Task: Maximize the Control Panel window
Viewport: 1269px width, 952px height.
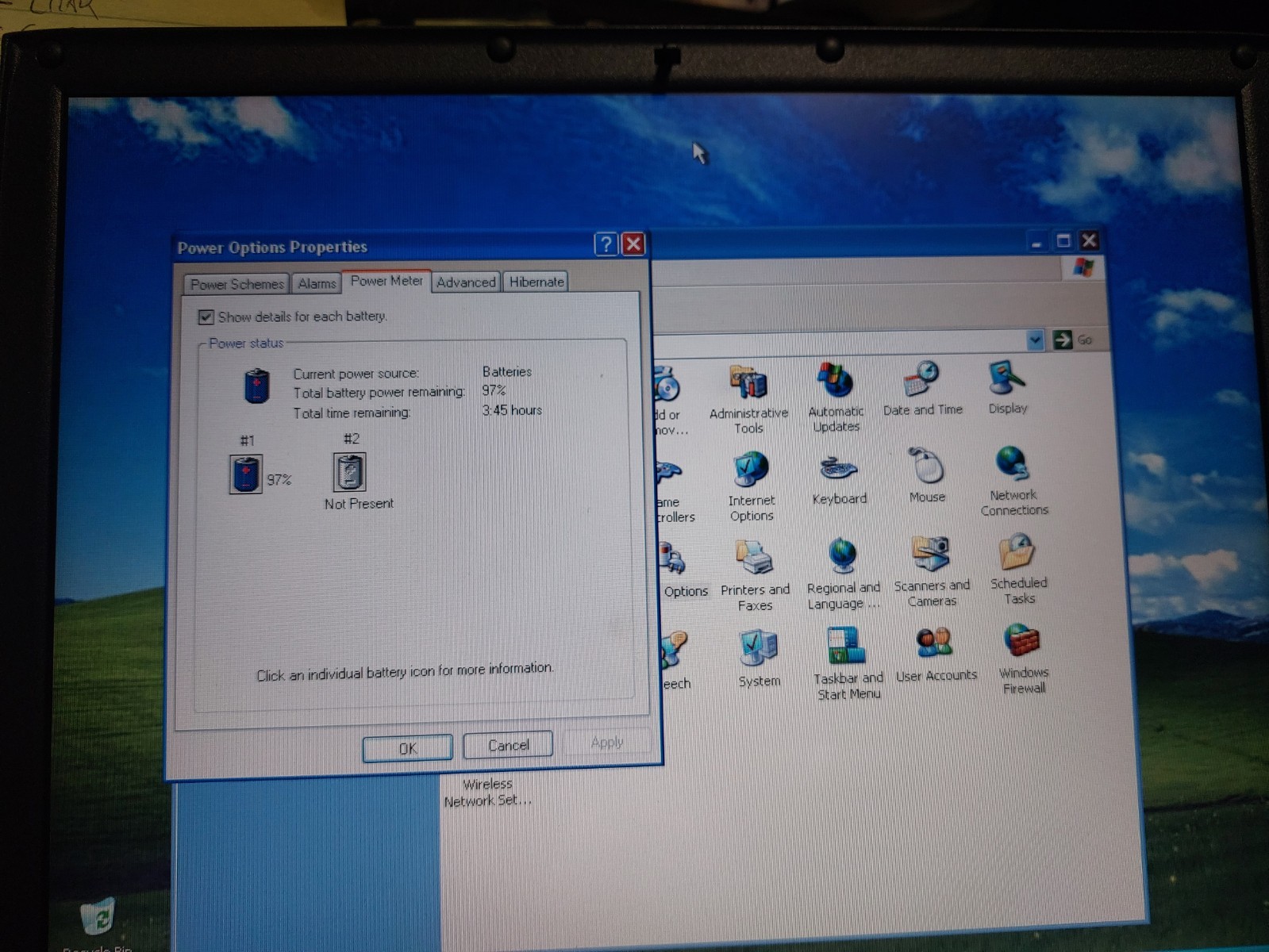Action: click(x=1063, y=241)
